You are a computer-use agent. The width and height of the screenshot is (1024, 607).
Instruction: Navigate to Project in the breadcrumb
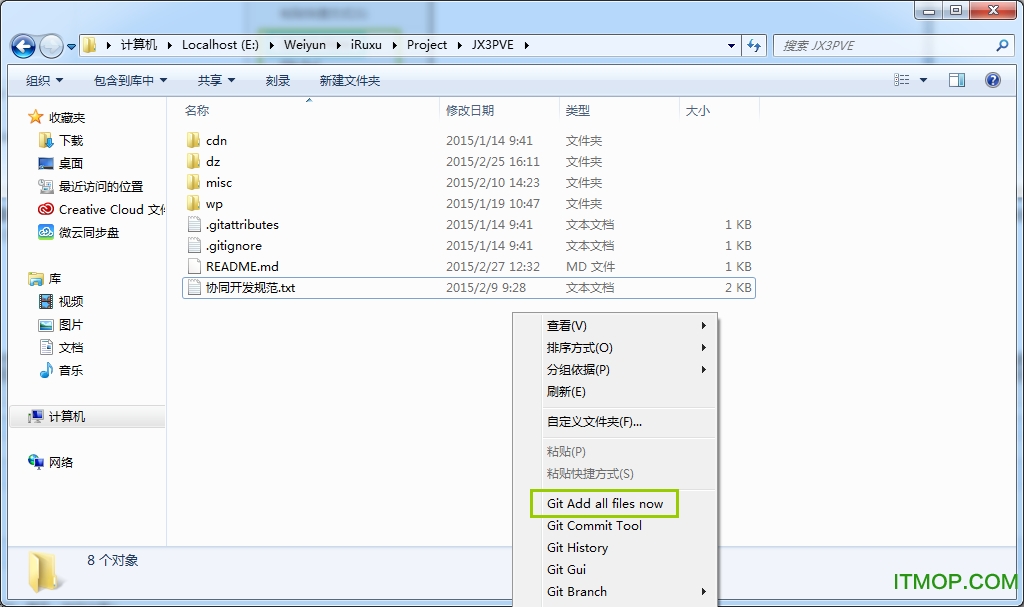coord(427,45)
